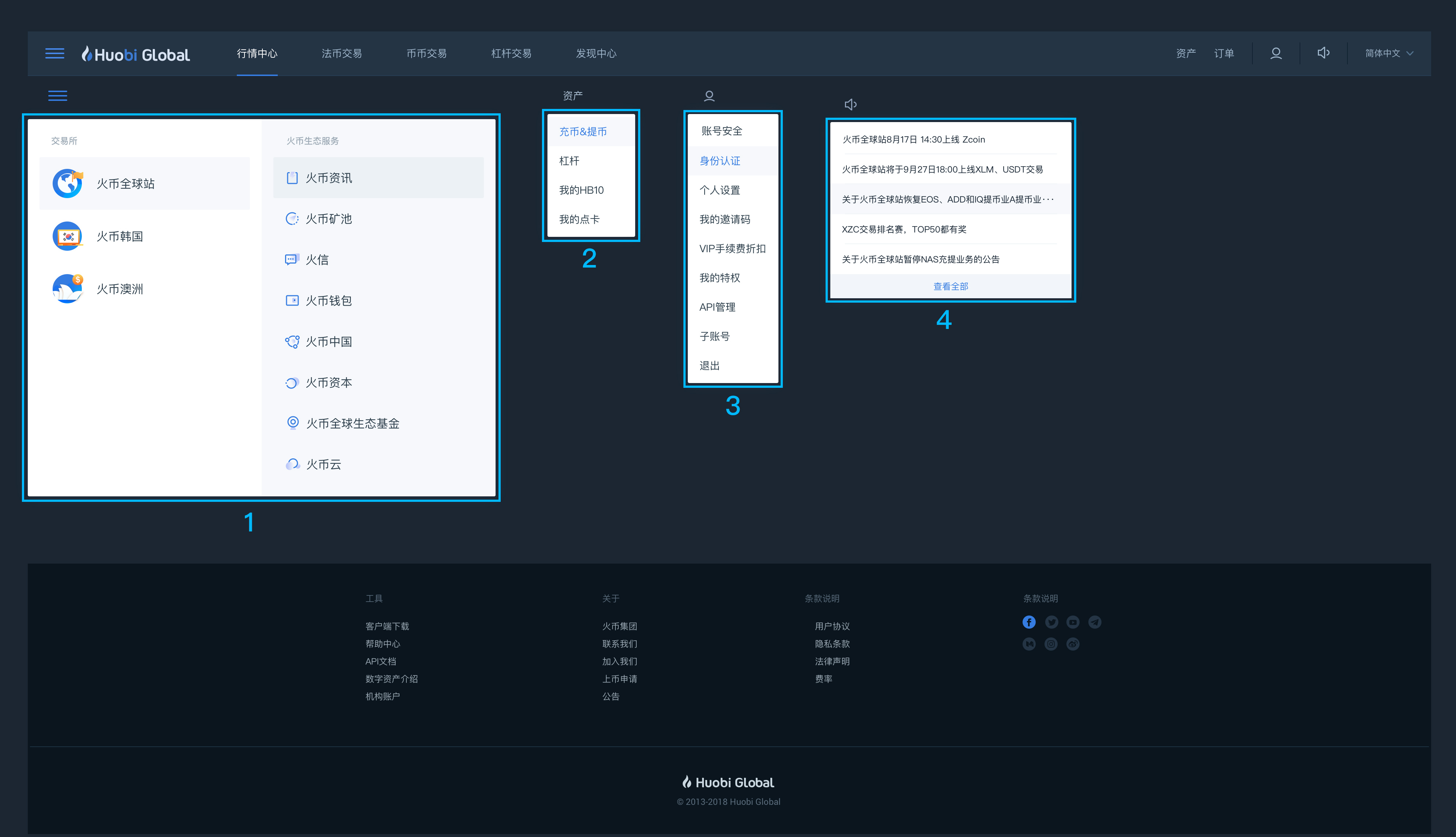Image resolution: width=1456 pixels, height=837 pixels.
Task: Open the Facebook icon in the footer
Action: coord(1029,622)
